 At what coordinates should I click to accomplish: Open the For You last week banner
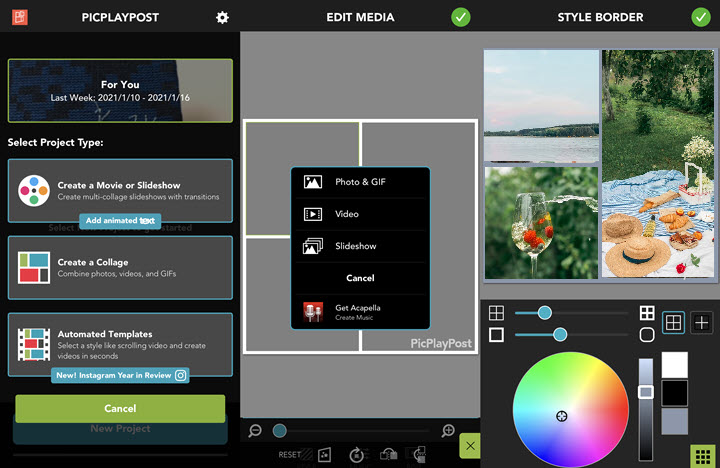coord(120,90)
